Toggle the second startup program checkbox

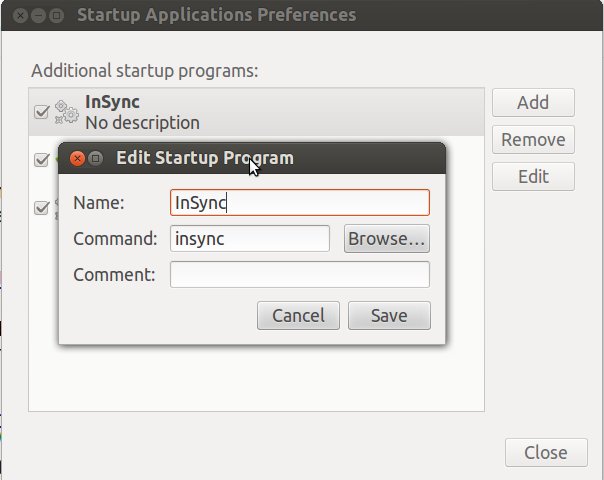point(42,159)
